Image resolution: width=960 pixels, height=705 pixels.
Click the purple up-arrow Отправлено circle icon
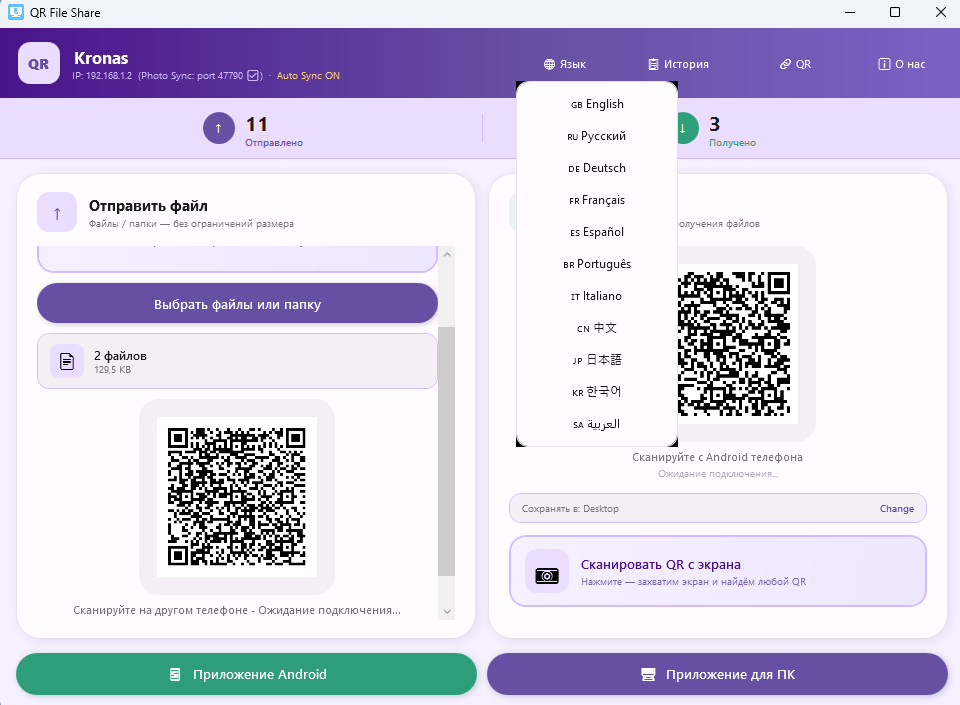219,129
